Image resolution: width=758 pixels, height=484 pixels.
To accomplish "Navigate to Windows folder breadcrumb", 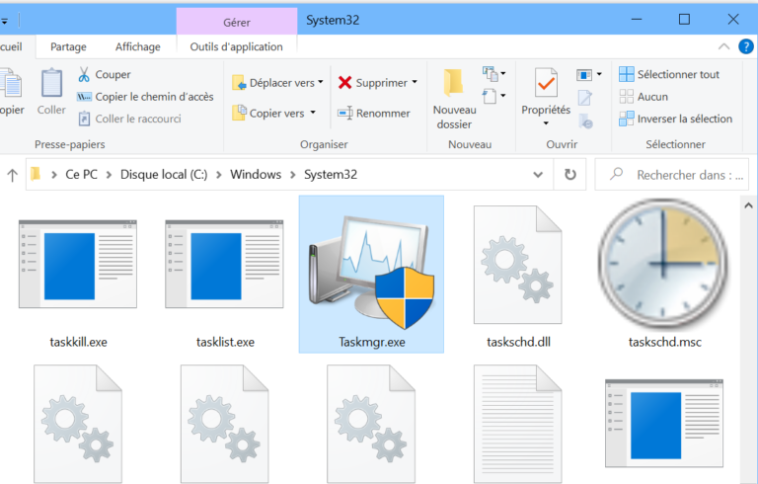I will pyautogui.click(x=255, y=175).
